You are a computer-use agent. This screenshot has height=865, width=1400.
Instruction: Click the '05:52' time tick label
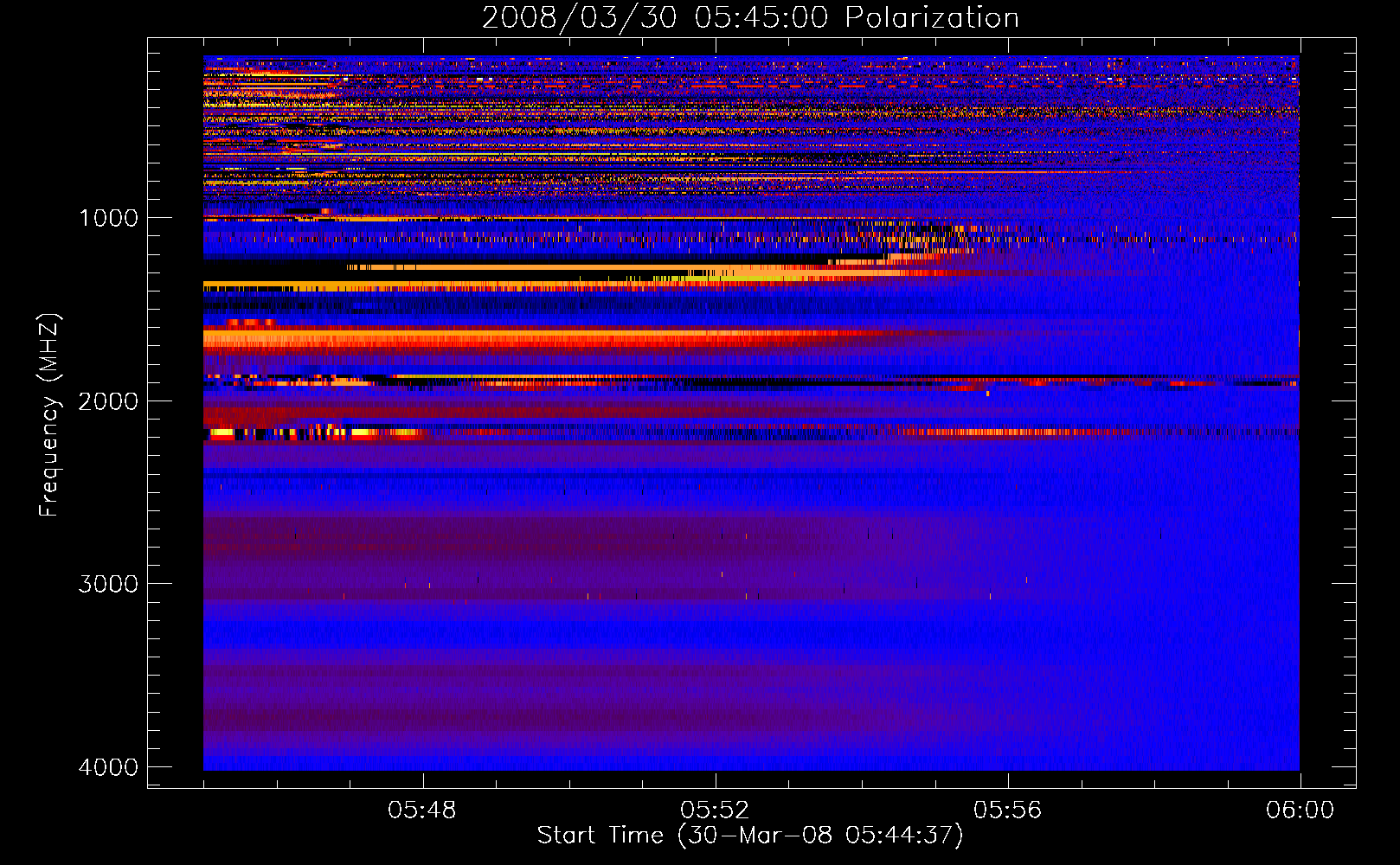(x=715, y=811)
